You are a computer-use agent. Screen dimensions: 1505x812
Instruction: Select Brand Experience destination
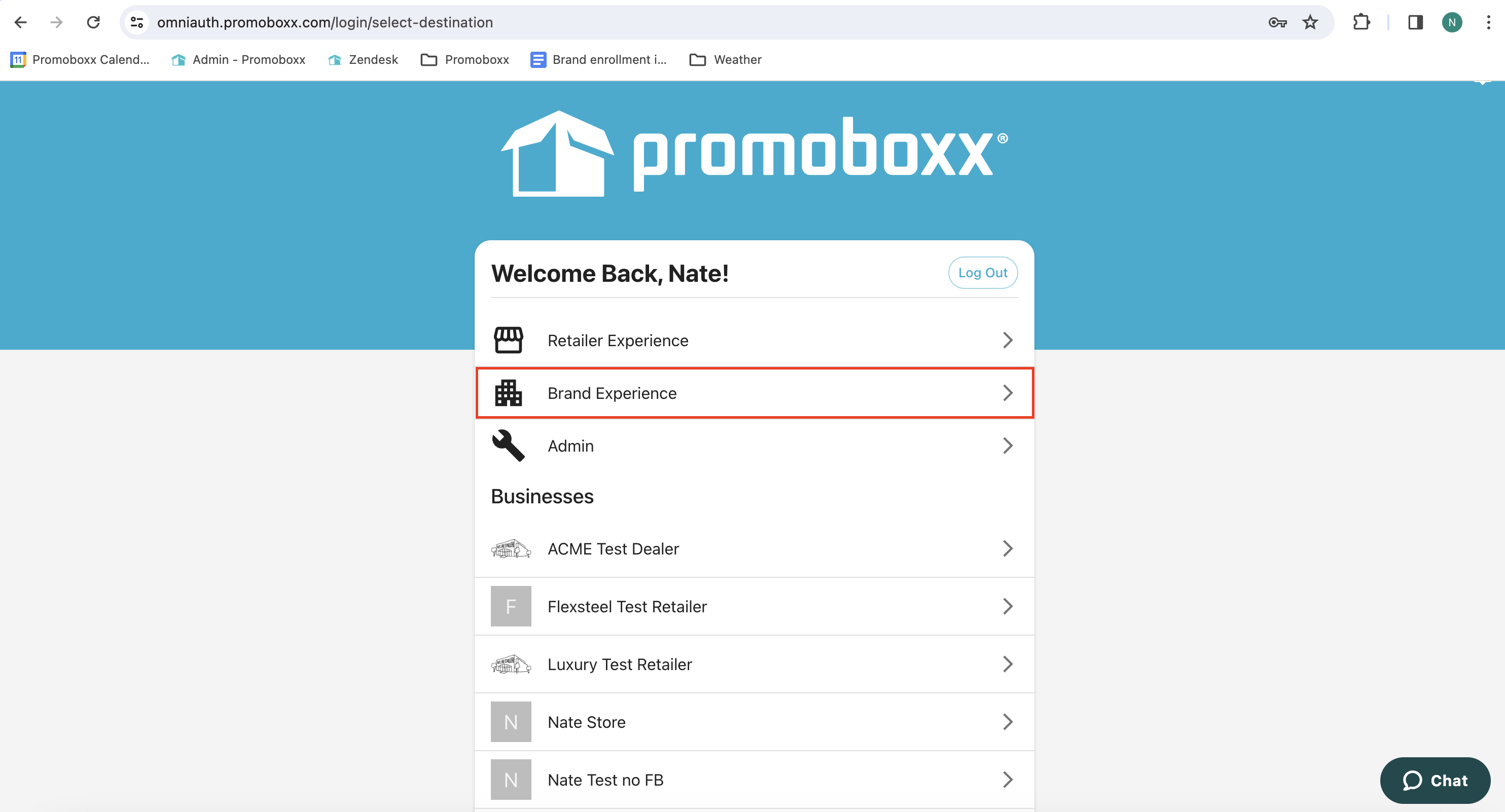pyautogui.click(x=754, y=393)
